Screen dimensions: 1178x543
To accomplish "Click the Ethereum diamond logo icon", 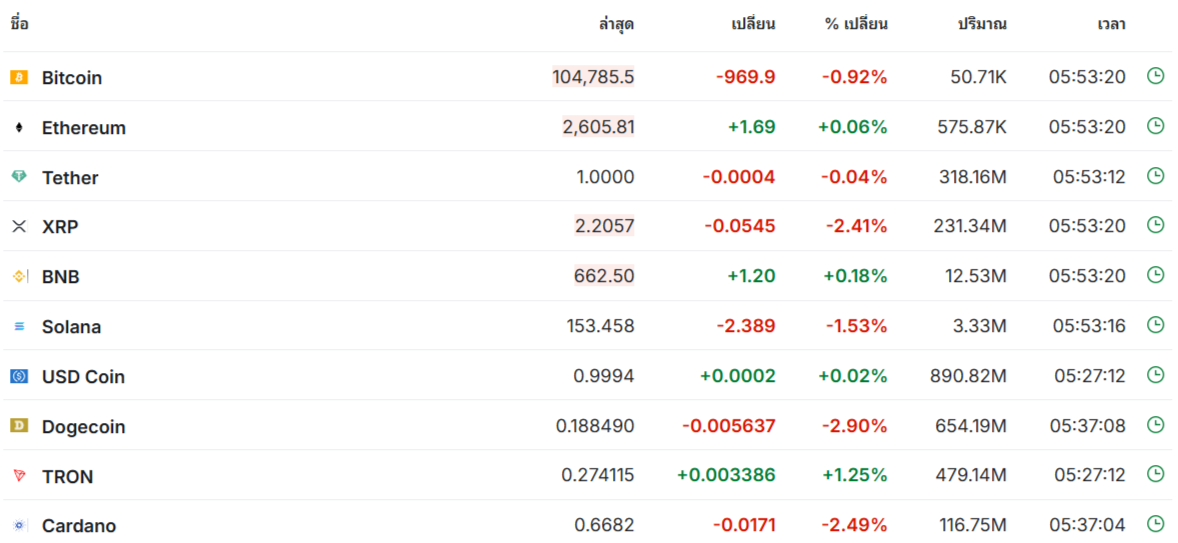I will (x=19, y=128).
